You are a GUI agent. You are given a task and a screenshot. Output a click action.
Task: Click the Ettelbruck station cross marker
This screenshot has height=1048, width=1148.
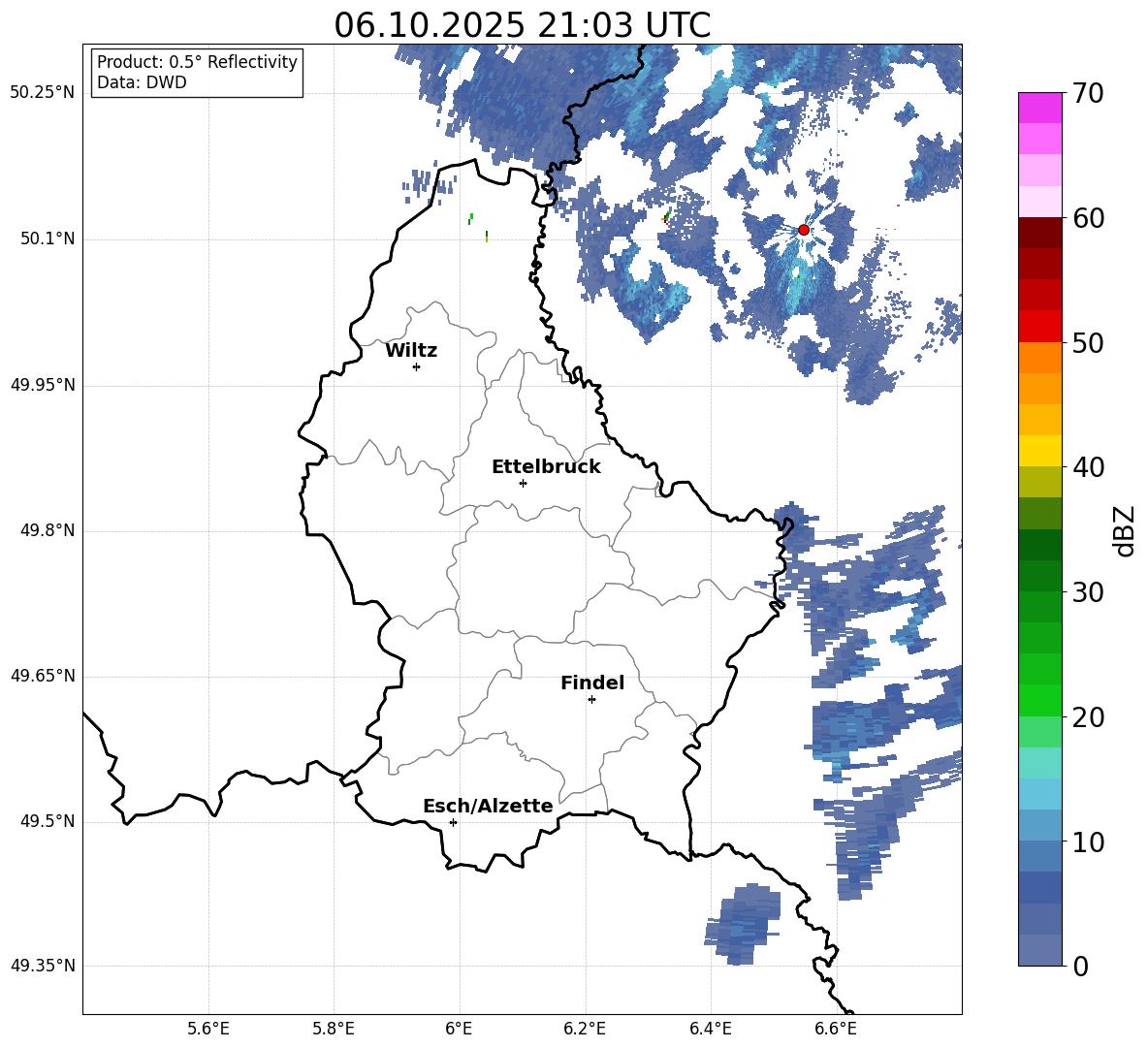tap(523, 483)
